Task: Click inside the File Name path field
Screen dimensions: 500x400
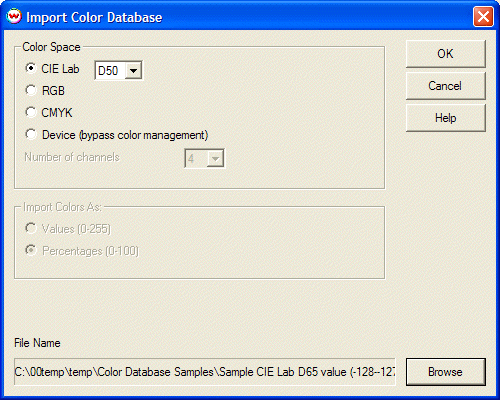Action: [205, 372]
